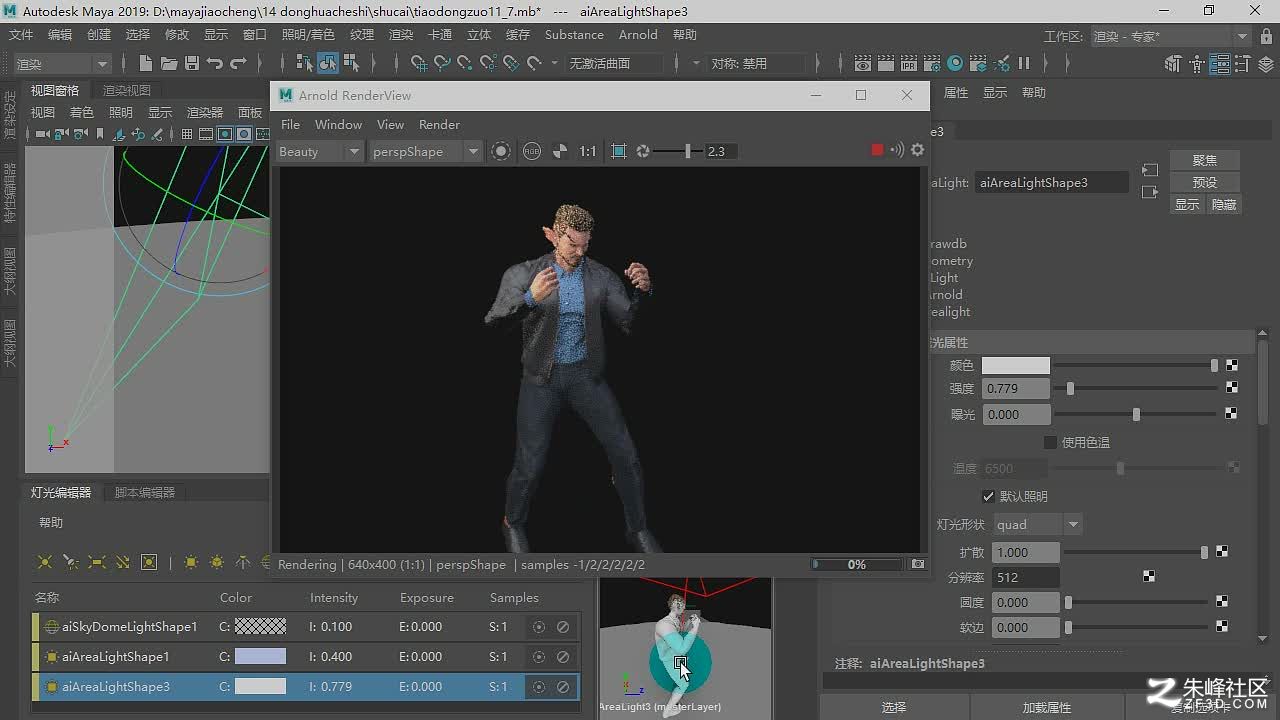
Task: Click the Redo arrow icon
Action: [238, 63]
